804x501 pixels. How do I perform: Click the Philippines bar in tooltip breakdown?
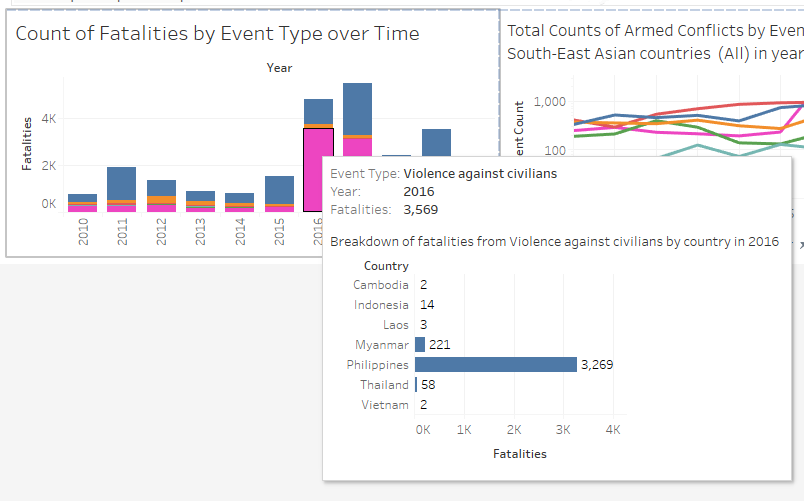coord(495,365)
